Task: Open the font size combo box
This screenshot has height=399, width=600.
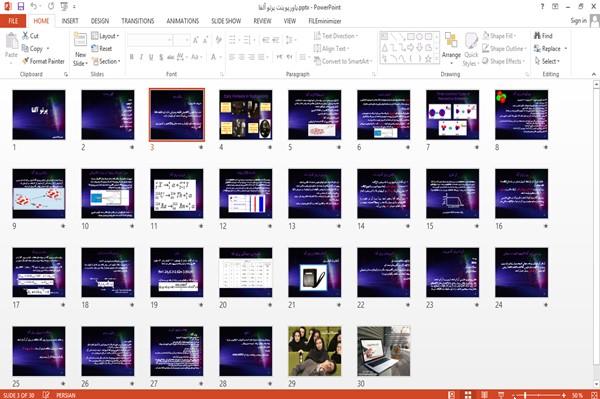Action: 181,40
